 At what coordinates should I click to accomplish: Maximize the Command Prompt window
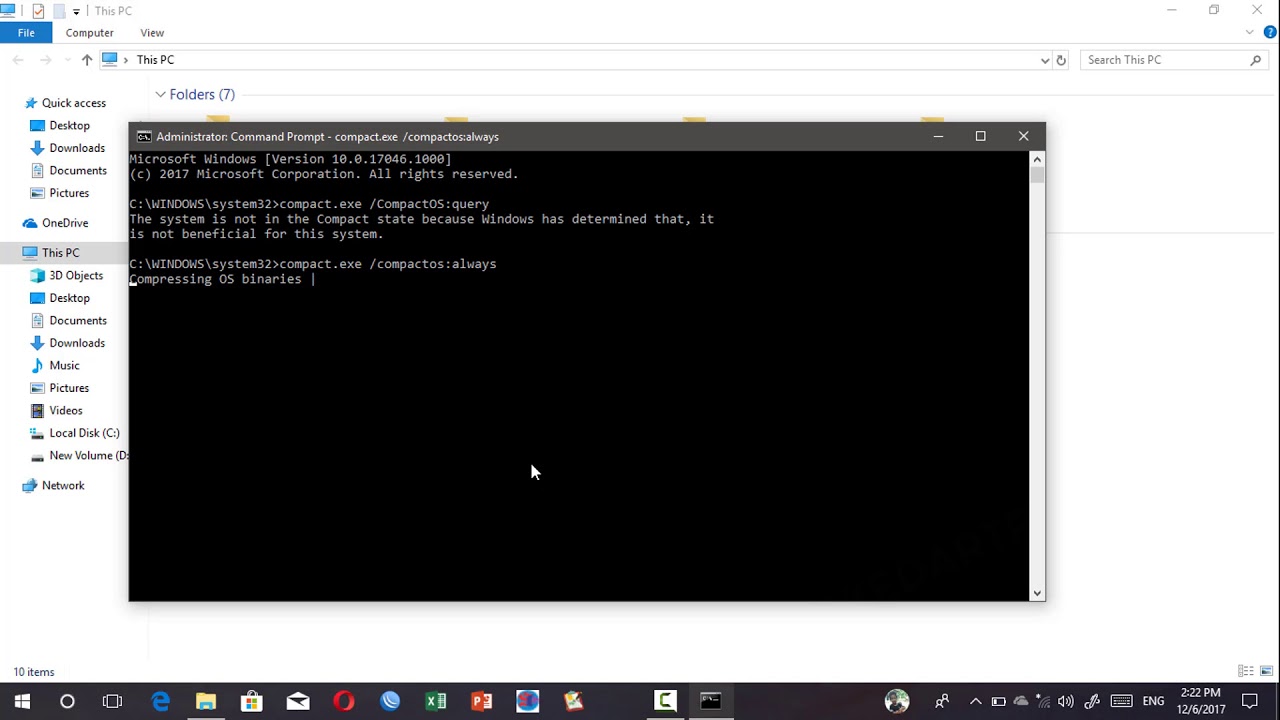[x=980, y=136]
